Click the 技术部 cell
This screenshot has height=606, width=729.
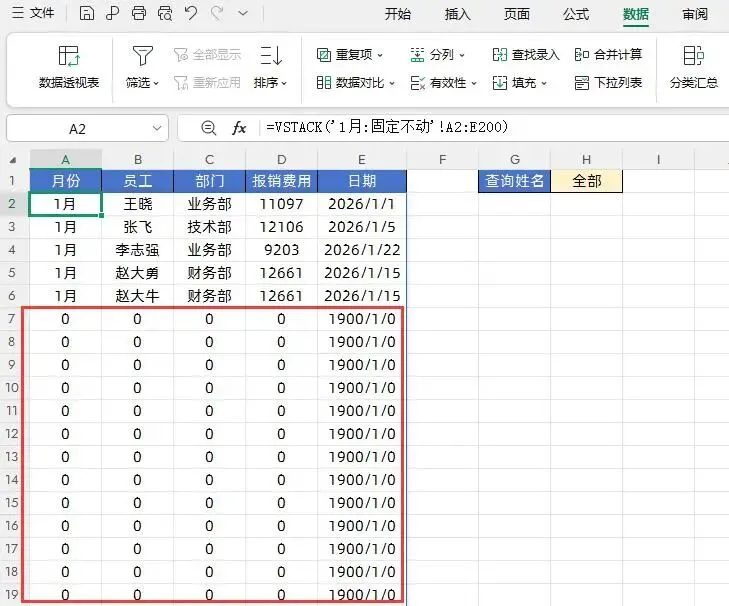(x=209, y=227)
